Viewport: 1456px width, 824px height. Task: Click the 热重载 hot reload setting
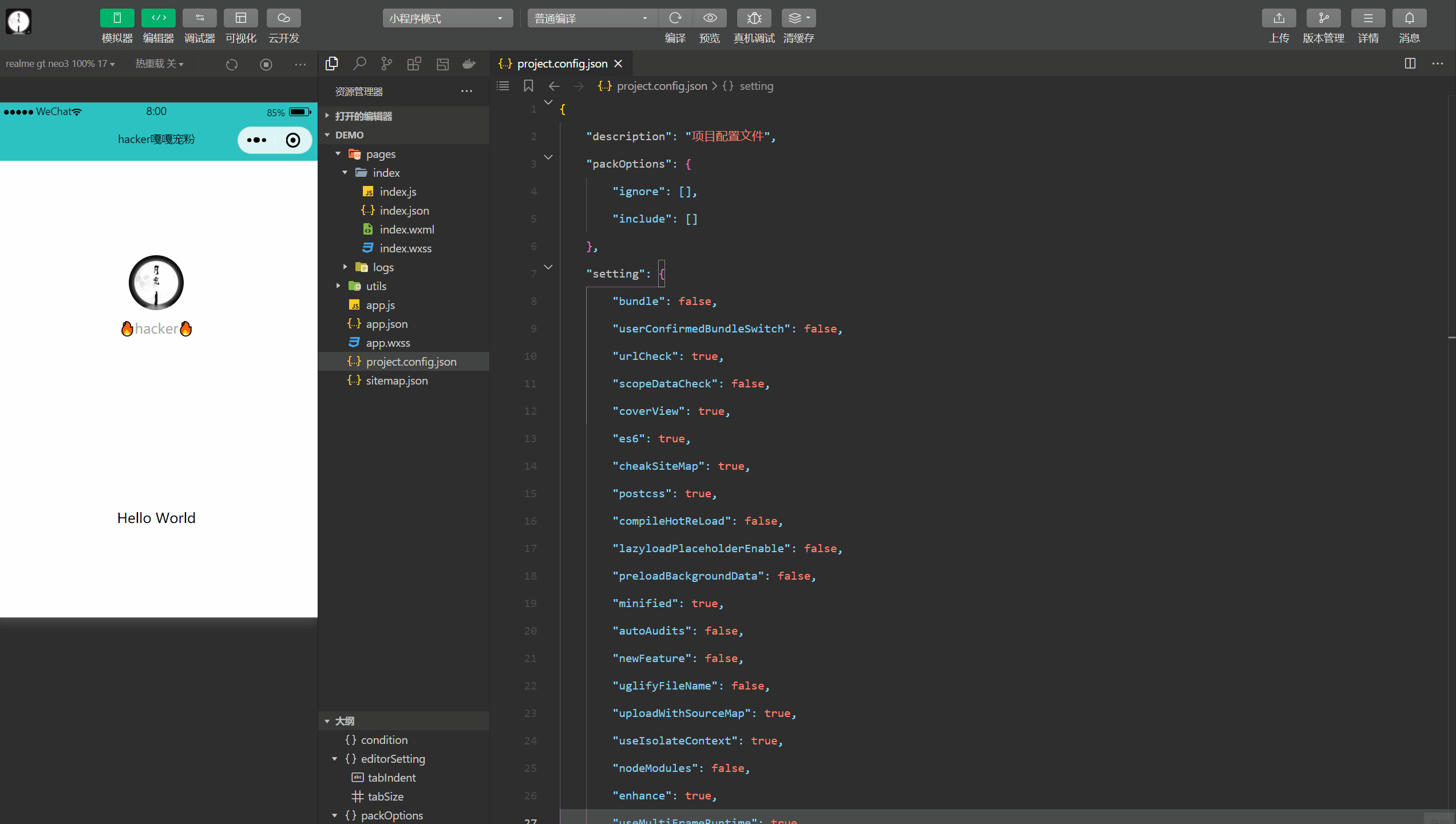click(159, 64)
